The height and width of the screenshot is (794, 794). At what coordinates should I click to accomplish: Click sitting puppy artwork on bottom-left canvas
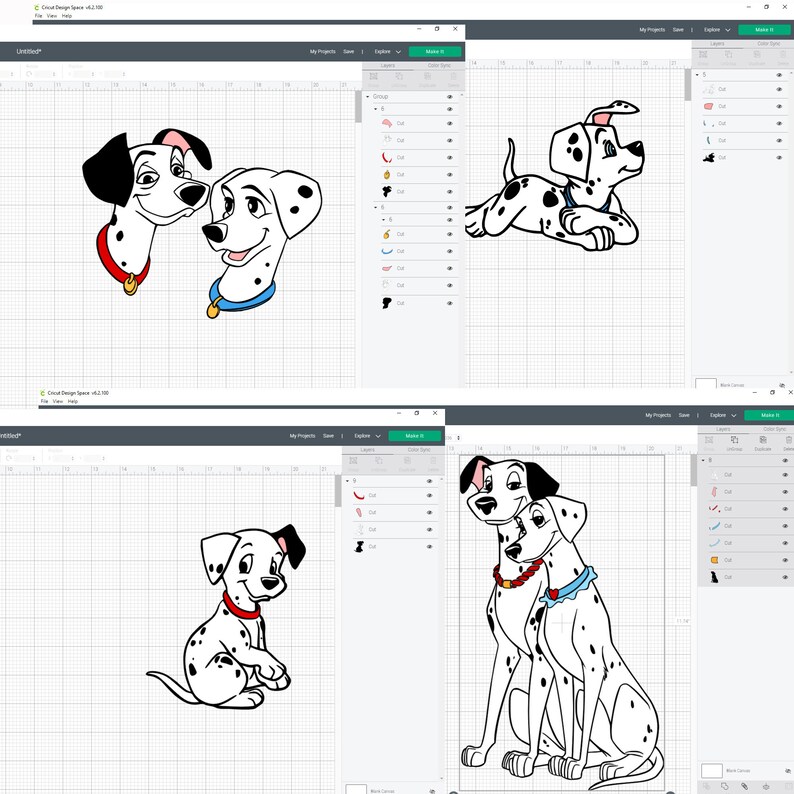(x=226, y=616)
